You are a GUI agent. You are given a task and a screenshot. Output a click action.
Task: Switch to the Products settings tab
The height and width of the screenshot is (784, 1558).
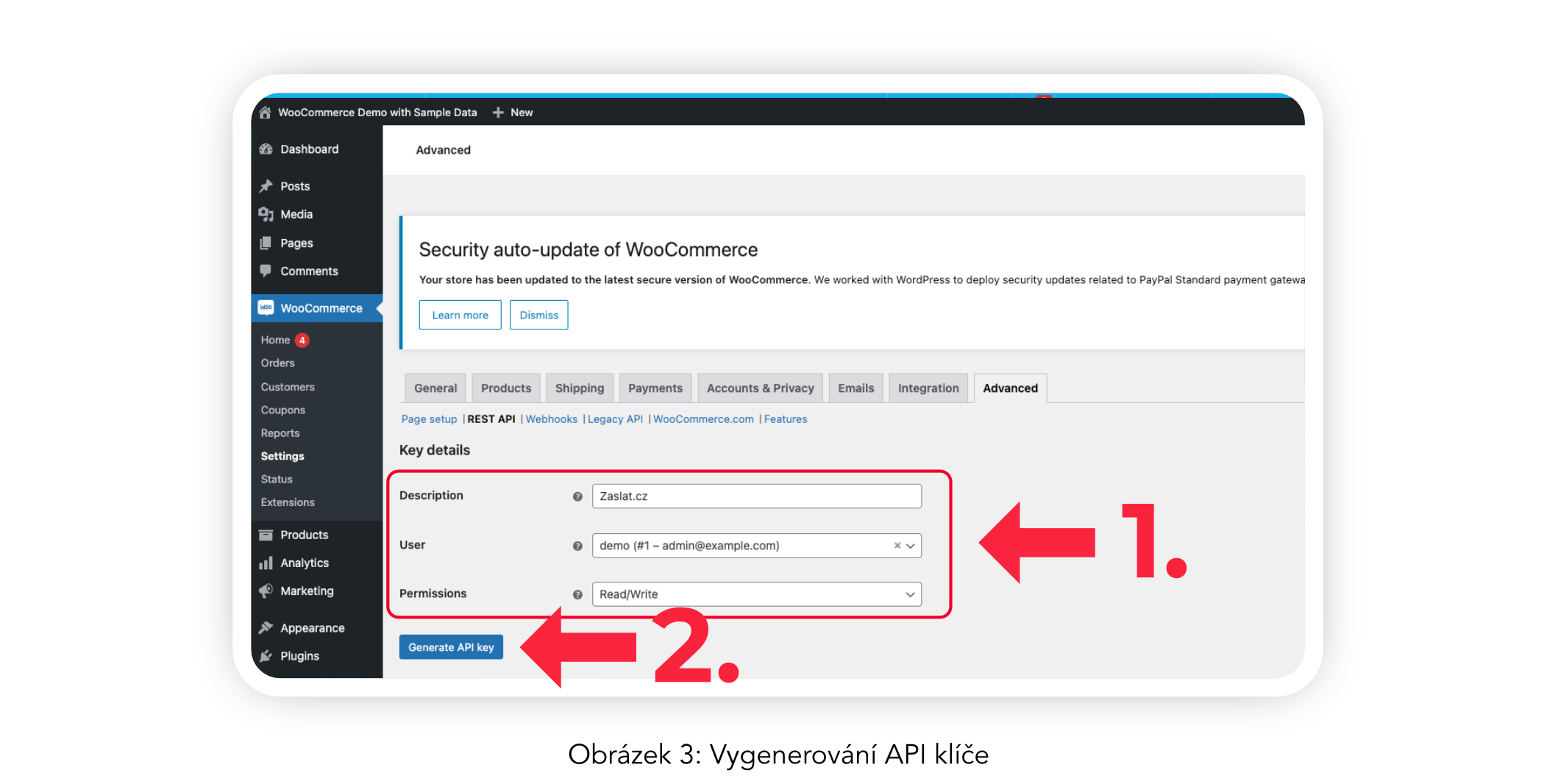tap(506, 388)
